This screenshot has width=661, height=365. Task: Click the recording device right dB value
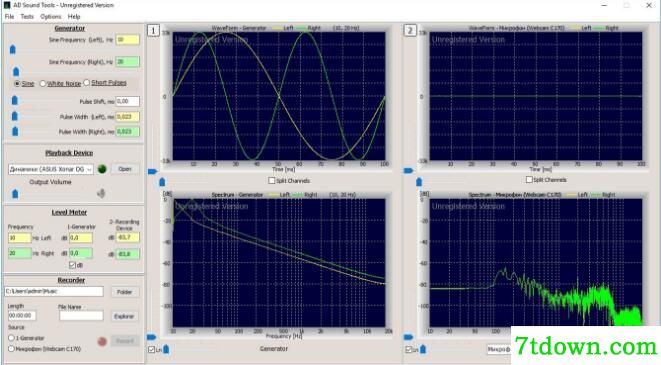click(x=128, y=254)
